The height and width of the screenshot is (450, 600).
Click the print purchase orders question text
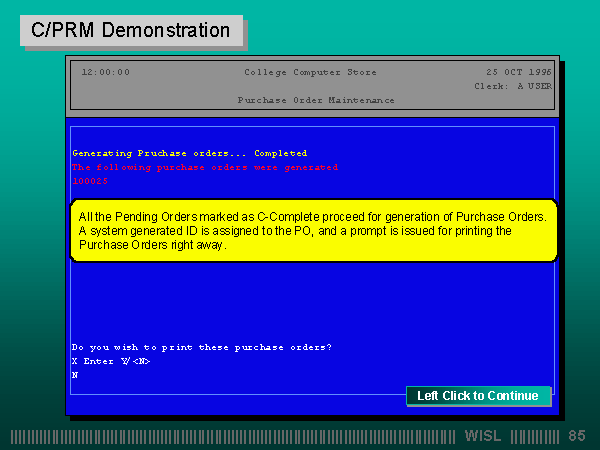202,347
